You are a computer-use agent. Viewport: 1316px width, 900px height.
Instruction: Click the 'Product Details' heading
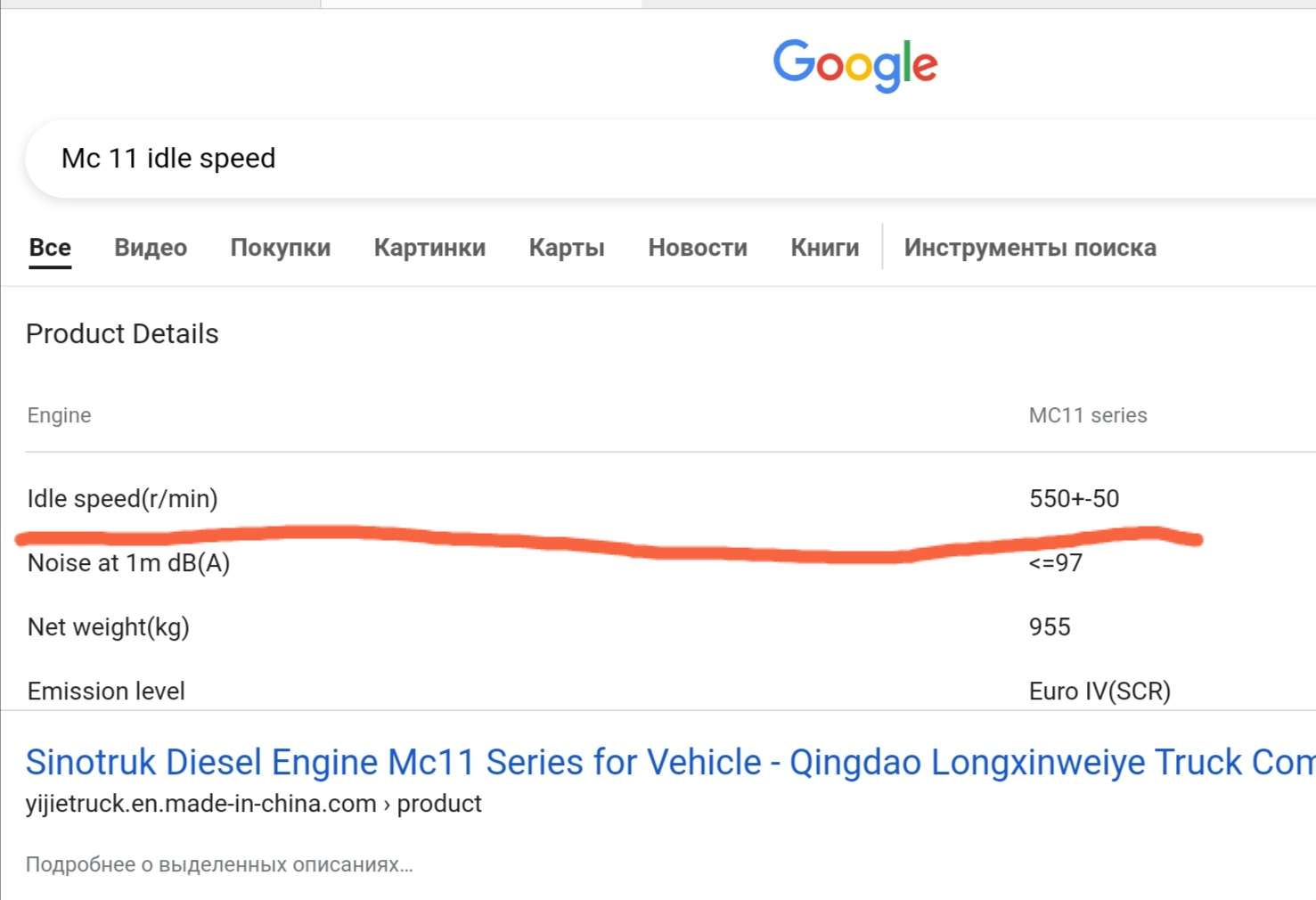(122, 334)
